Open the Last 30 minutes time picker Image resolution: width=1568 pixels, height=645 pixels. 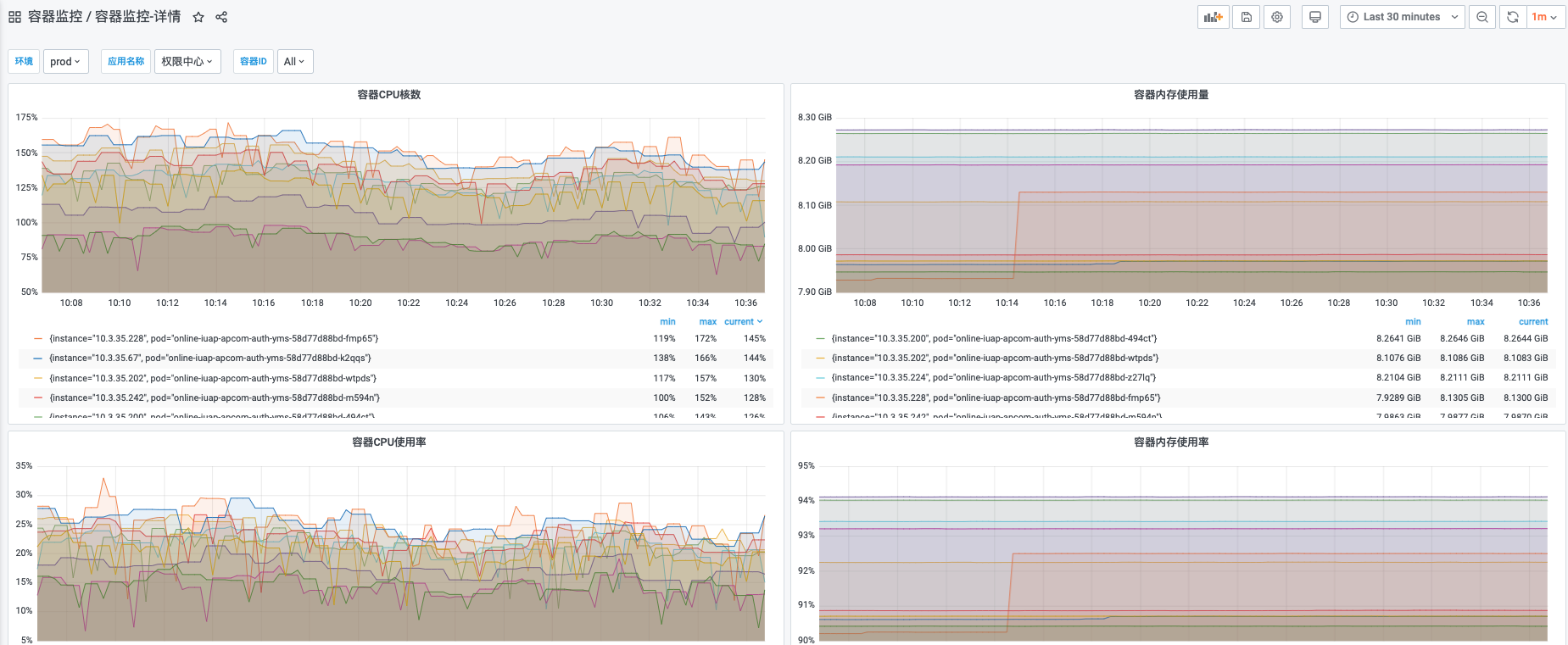1403,17
